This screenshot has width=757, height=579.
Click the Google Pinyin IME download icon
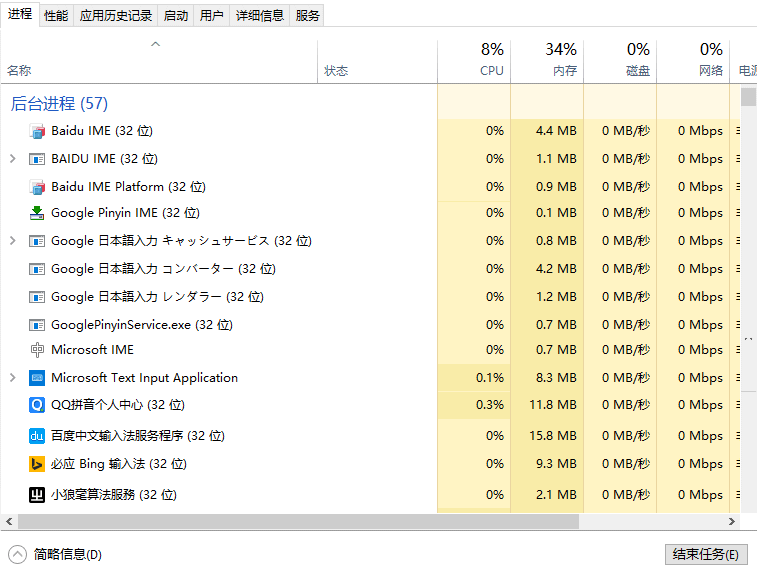37,213
